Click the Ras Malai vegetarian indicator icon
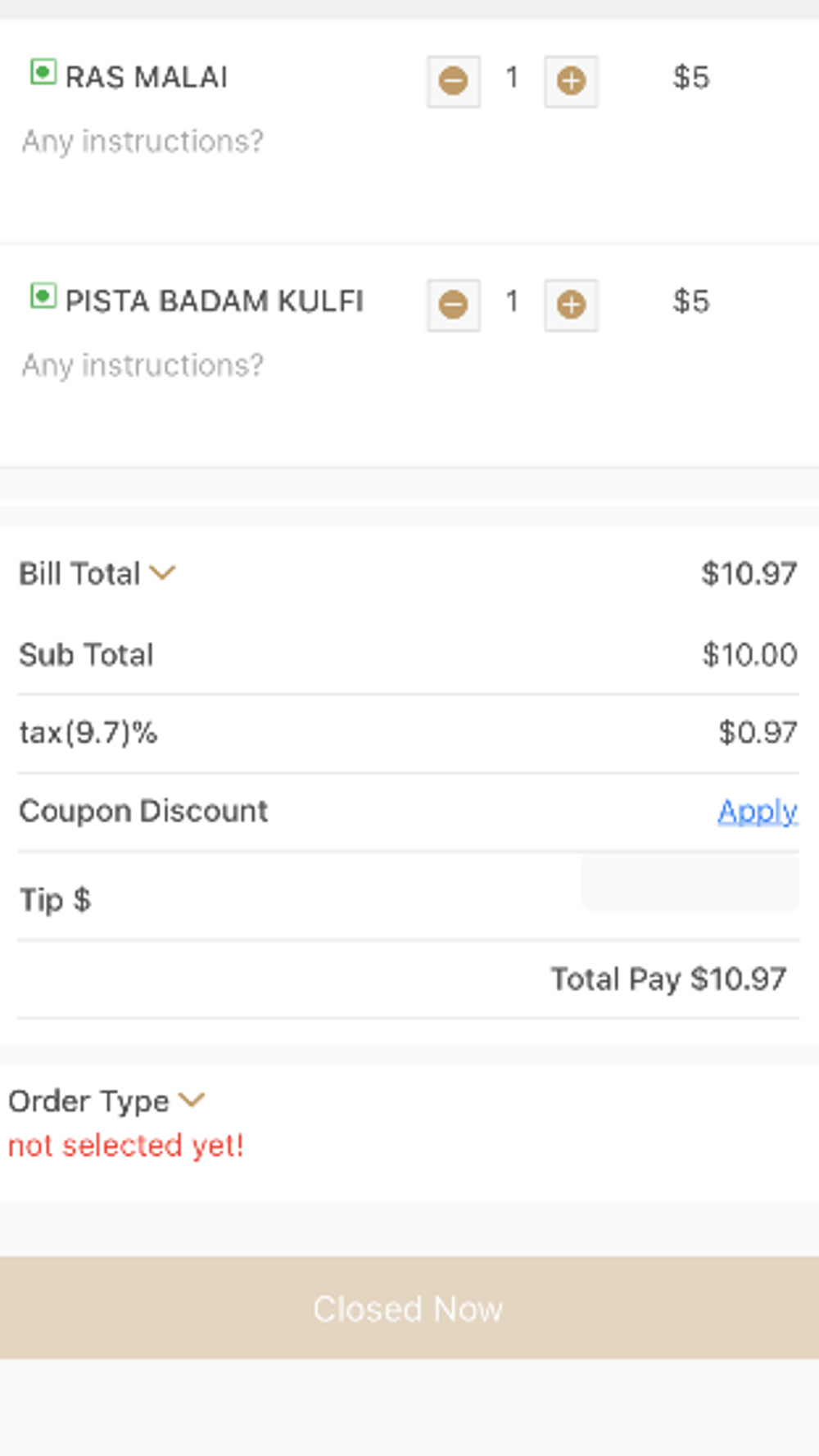 coord(43,72)
